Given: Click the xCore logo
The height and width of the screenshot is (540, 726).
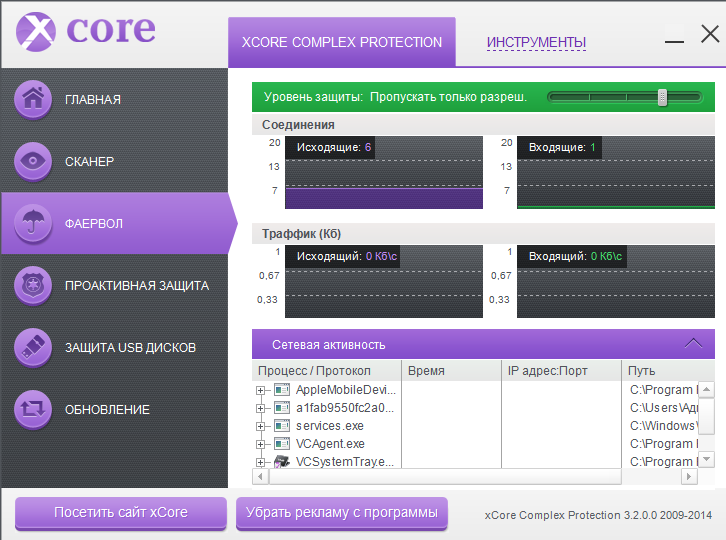Looking at the screenshot, I should coord(86,31).
